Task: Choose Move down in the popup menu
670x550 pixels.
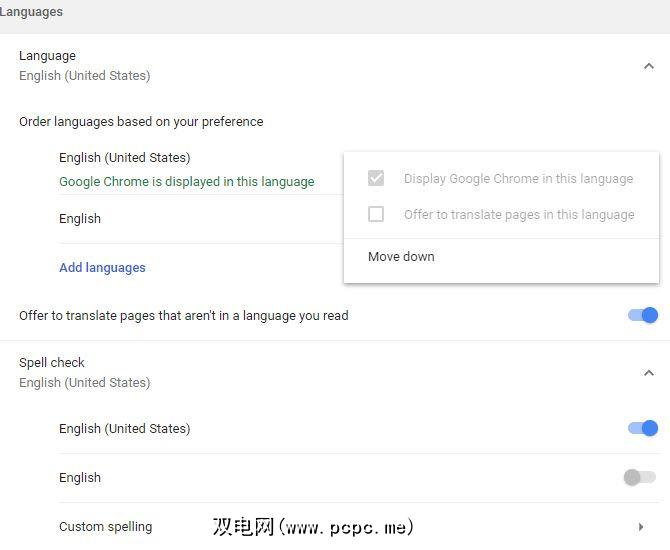Action: (401, 257)
